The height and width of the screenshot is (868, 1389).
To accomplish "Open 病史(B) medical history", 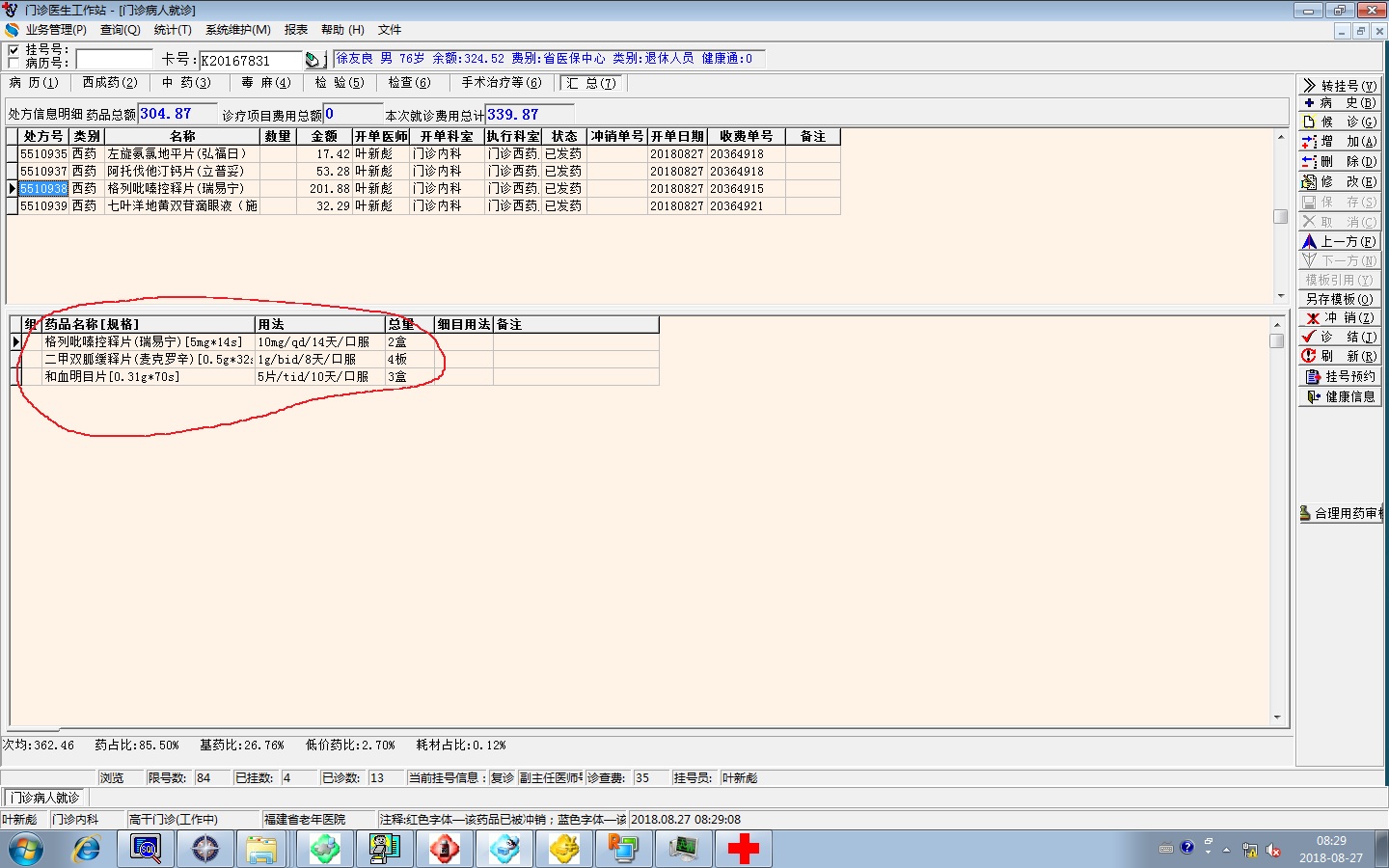I will [1340, 103].
